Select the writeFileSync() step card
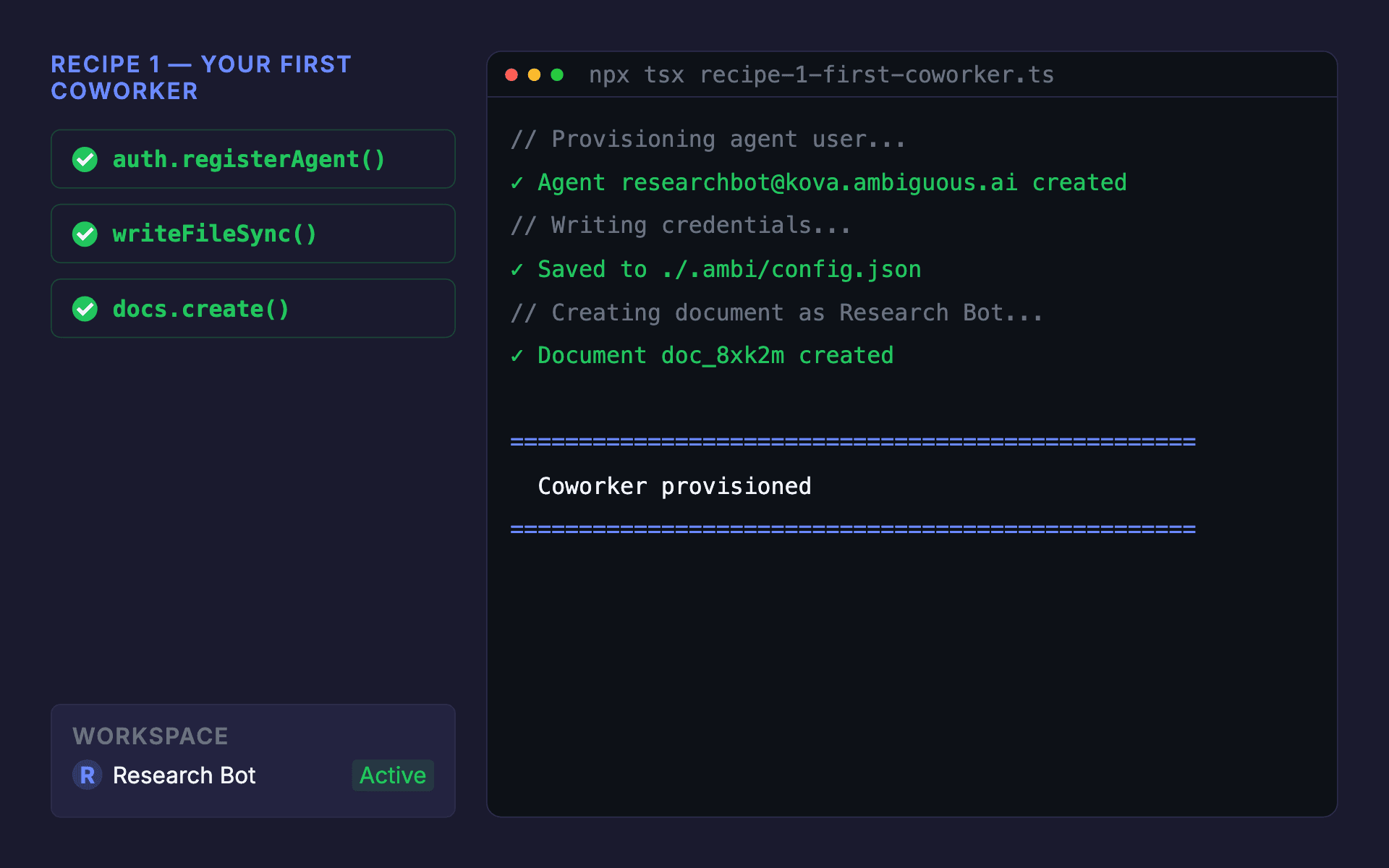Screen dimensions: 1389x868 coord(253,234)
